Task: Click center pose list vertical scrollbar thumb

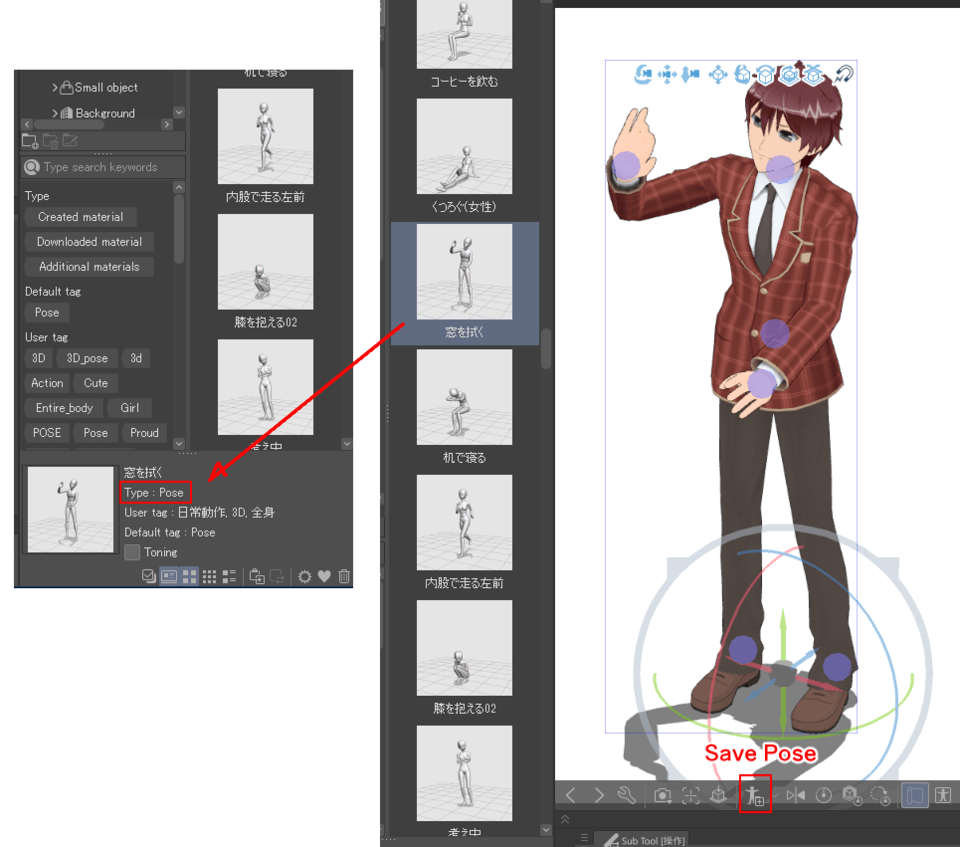Action: pos(546,349)
